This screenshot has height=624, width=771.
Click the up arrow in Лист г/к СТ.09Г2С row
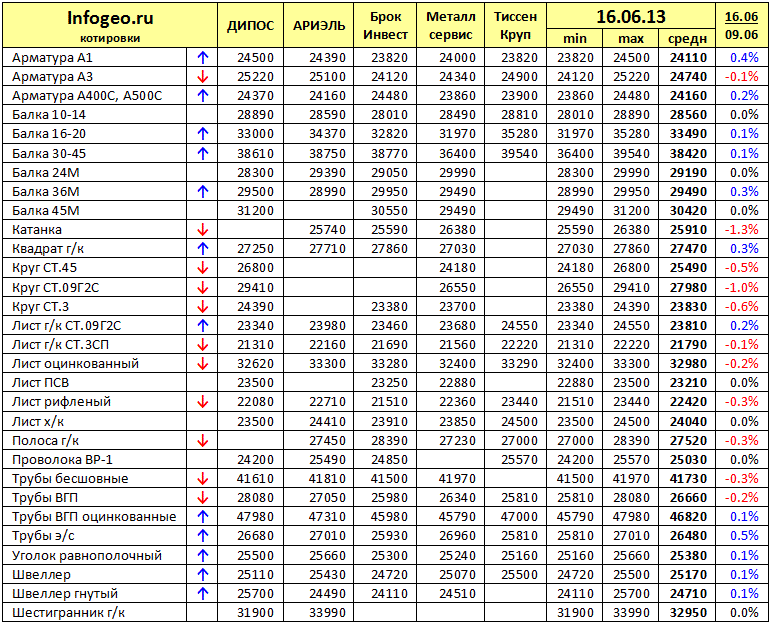203,326
